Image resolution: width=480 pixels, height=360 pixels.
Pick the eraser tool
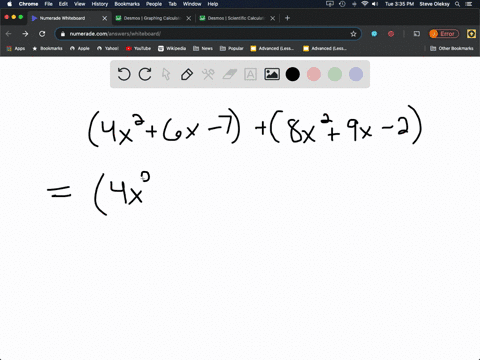230,74
